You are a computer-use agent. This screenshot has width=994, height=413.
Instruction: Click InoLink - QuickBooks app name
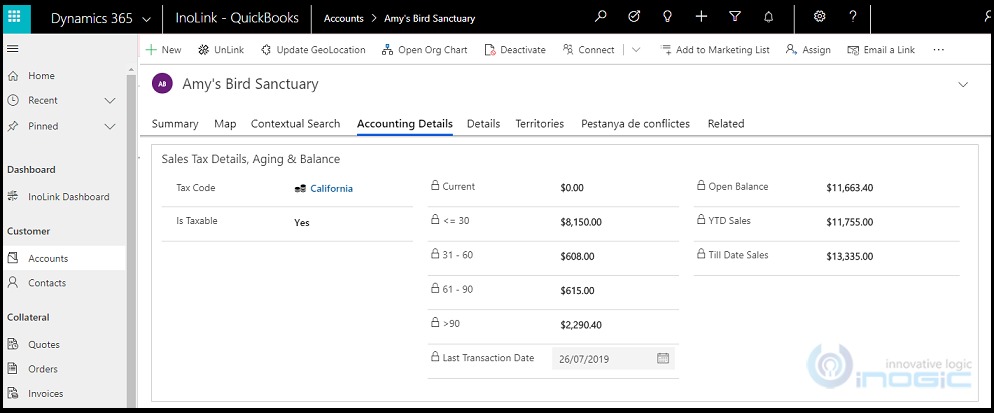coord(237,18)
